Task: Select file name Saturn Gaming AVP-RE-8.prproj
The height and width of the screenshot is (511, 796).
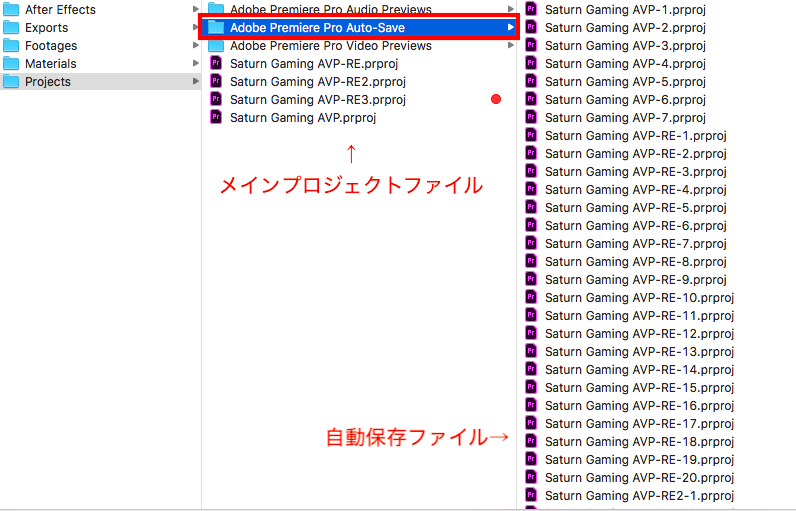Action: point(636,262)
